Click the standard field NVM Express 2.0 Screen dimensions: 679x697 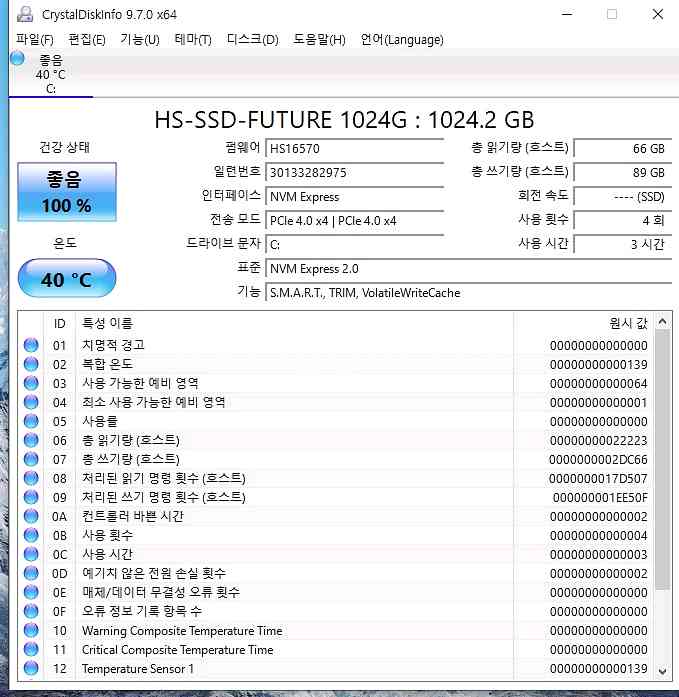468,268
